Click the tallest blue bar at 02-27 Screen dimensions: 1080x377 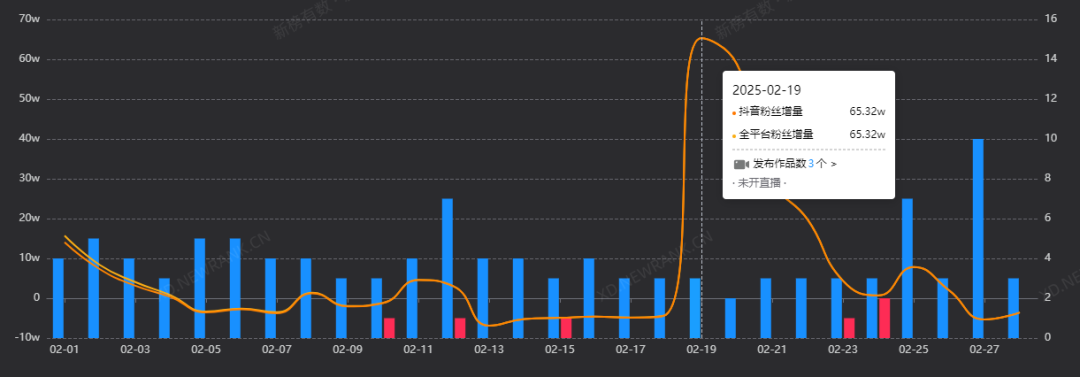click(978, 238)
